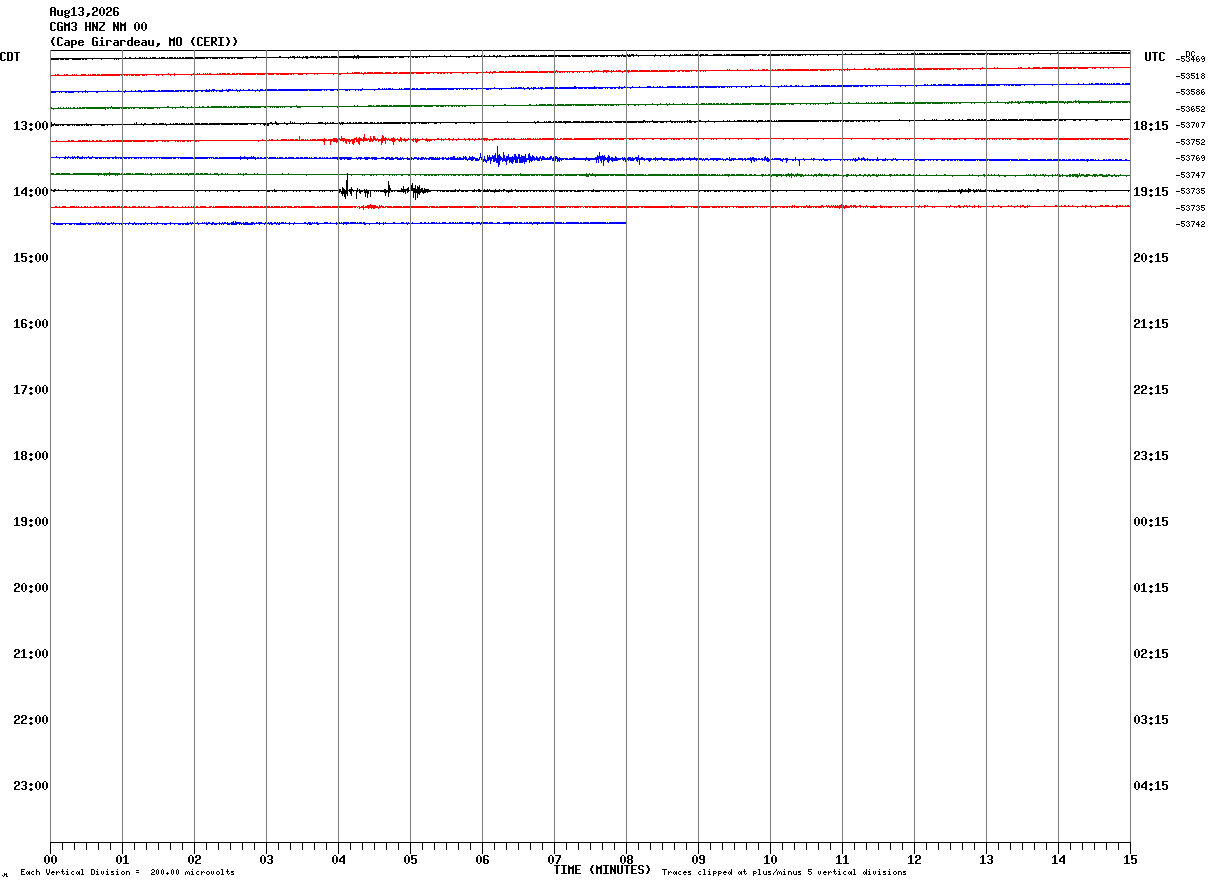
Task: Click the 15 minute axis tick label
Action: coord(1130,860)
